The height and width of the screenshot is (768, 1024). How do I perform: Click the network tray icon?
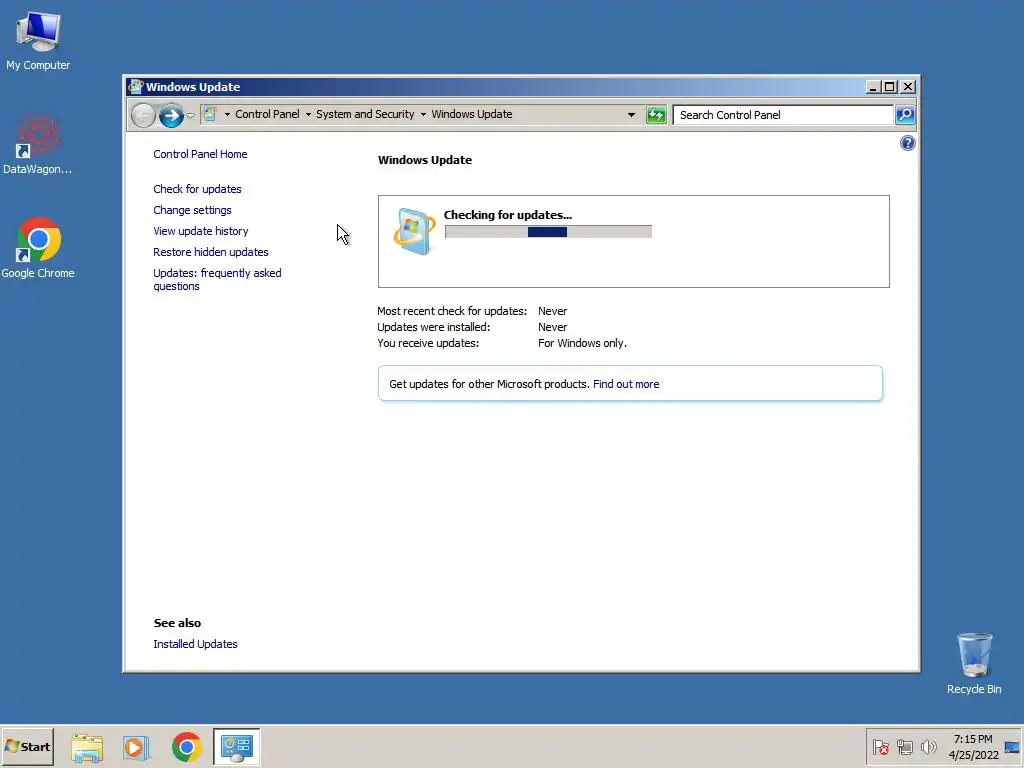tap(904, 747)
